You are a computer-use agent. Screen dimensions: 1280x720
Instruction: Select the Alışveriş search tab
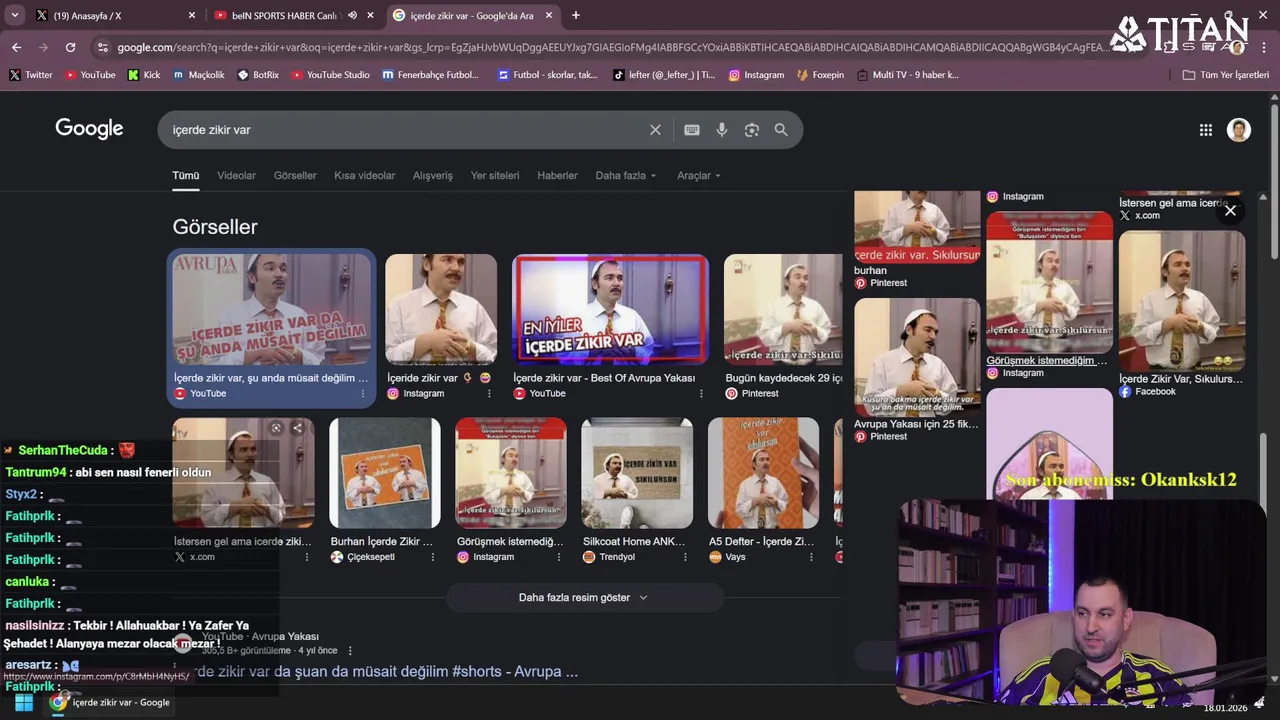[x=433, y=175]
